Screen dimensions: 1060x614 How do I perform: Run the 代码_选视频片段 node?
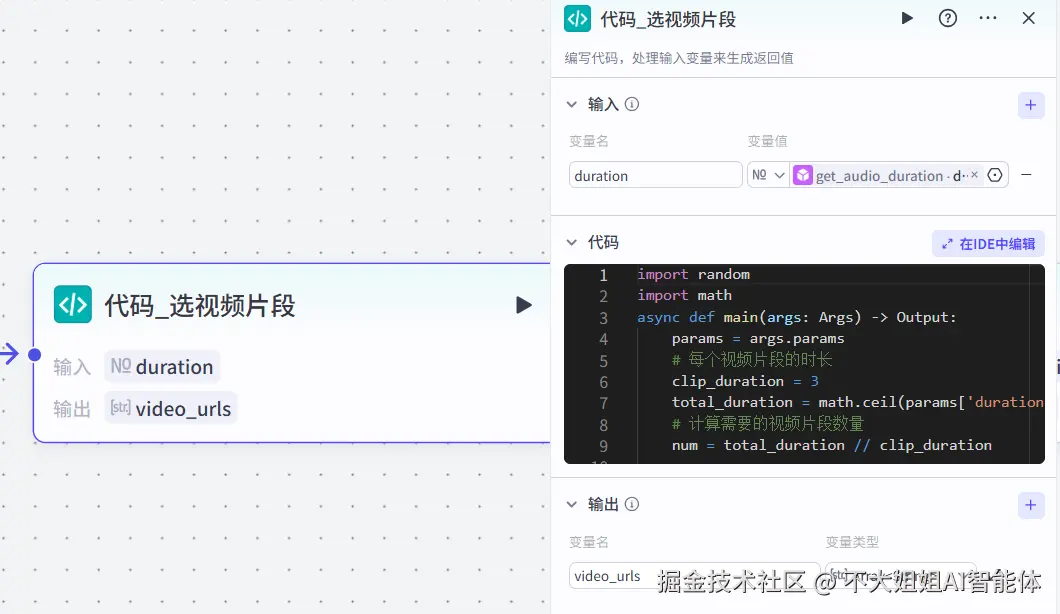point(906,18)
